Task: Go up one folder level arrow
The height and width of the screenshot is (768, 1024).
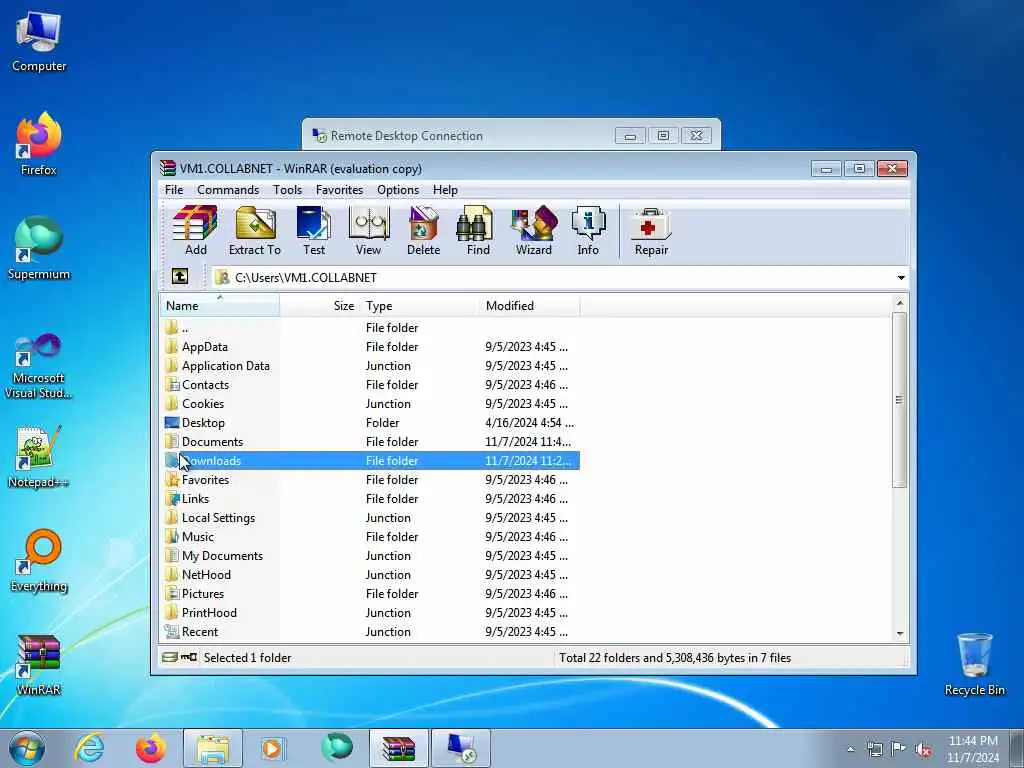Action: point(180,277)
